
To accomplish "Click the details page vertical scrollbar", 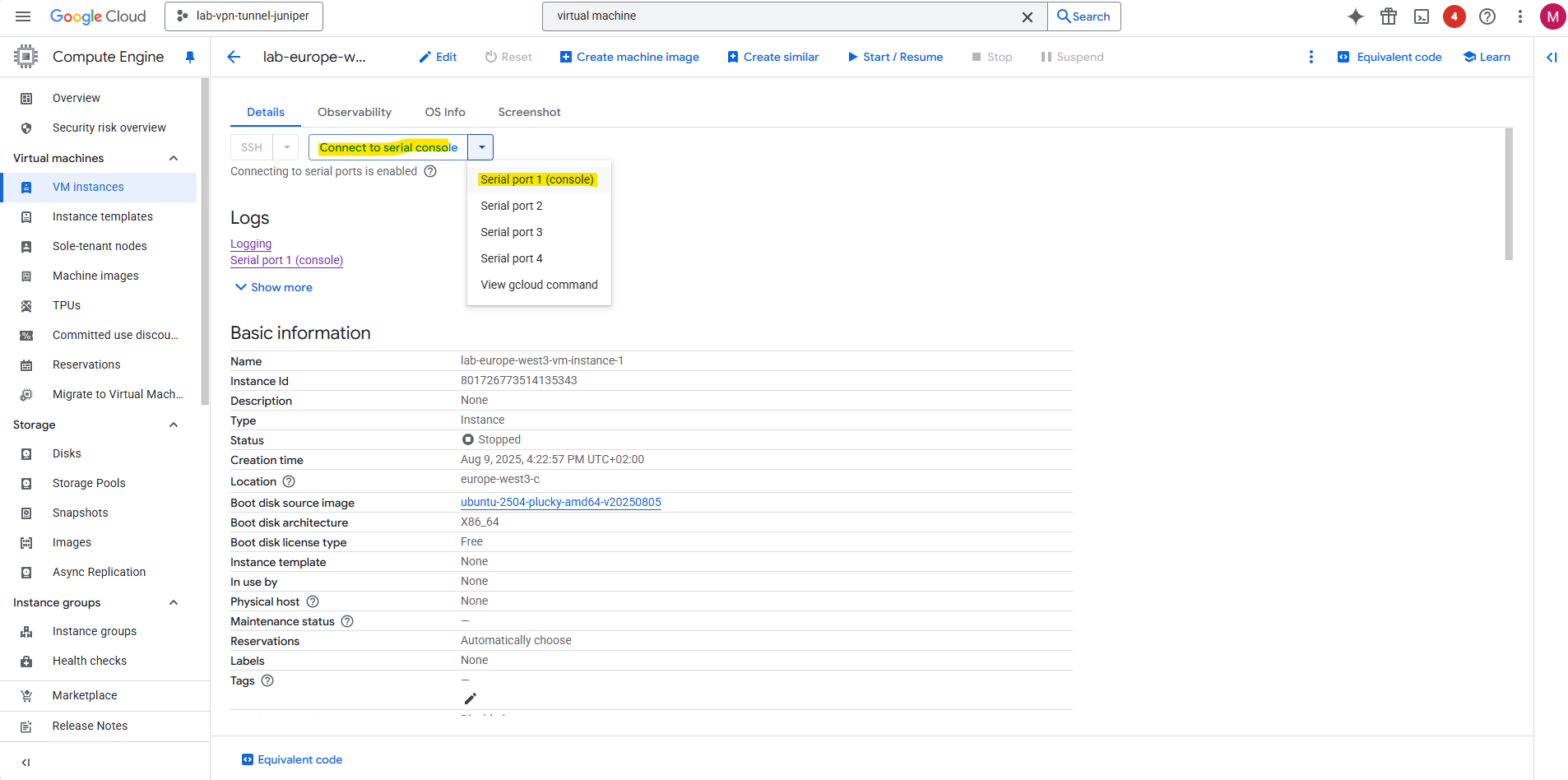I will coord(1509,194).
